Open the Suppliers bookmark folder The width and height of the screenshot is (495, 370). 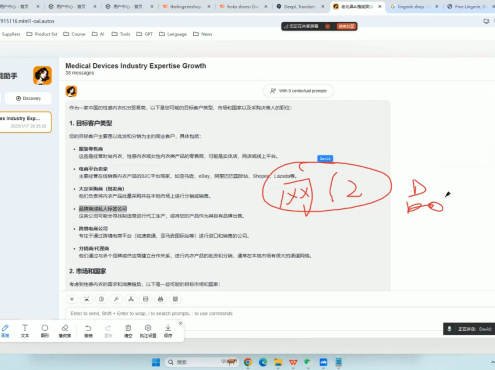tap(11, 34)
